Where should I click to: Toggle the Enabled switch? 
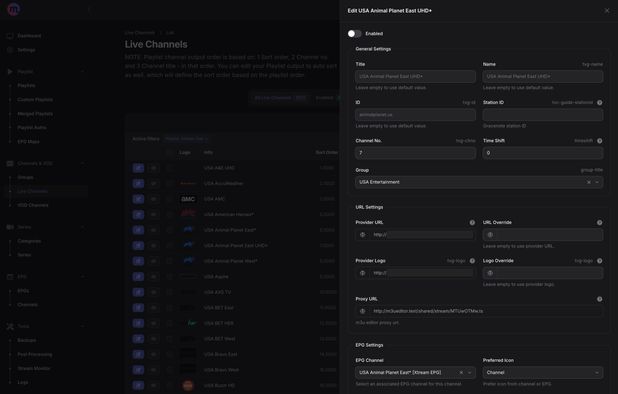point(354,33)
